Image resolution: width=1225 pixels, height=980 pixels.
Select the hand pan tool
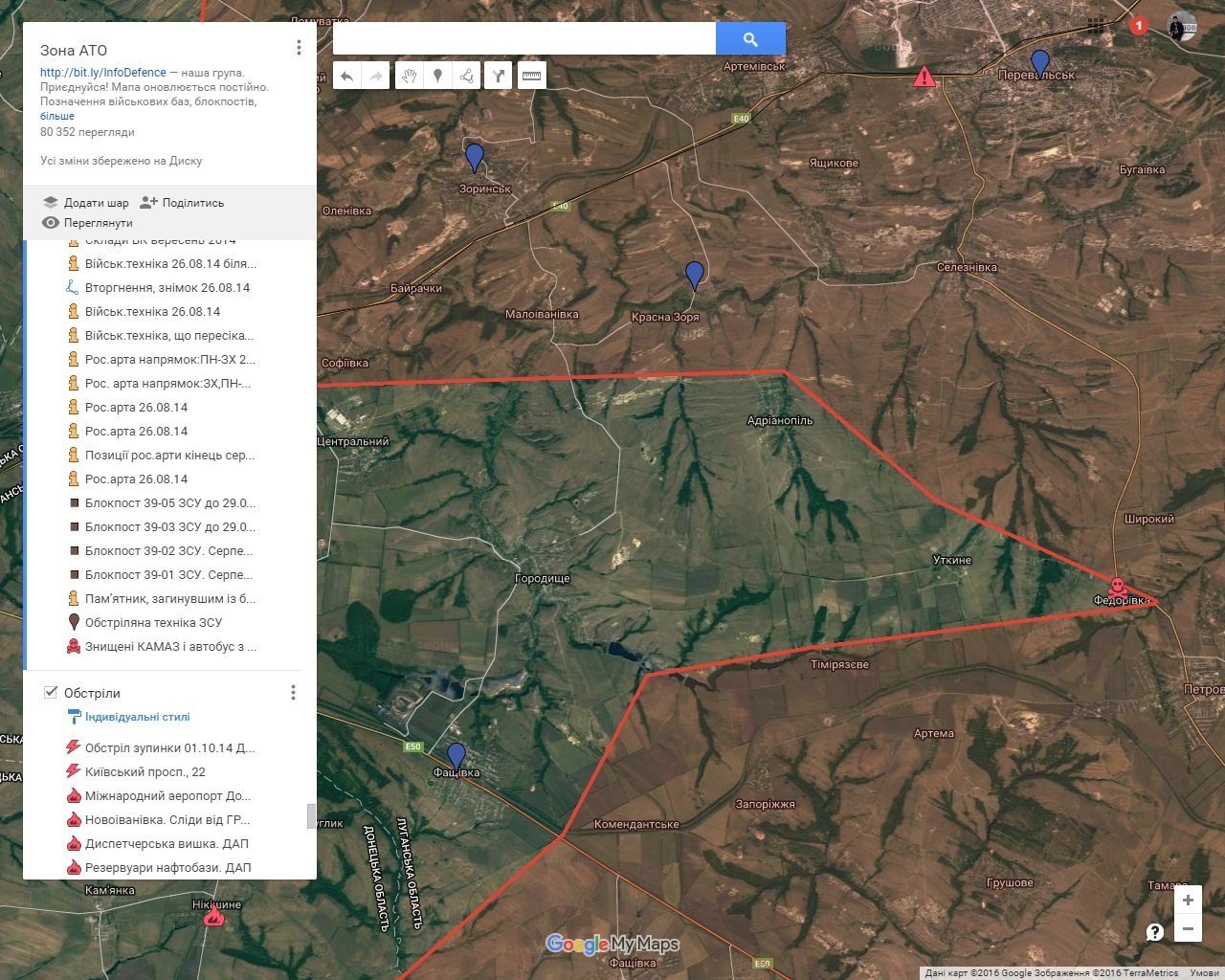(409, 76)
